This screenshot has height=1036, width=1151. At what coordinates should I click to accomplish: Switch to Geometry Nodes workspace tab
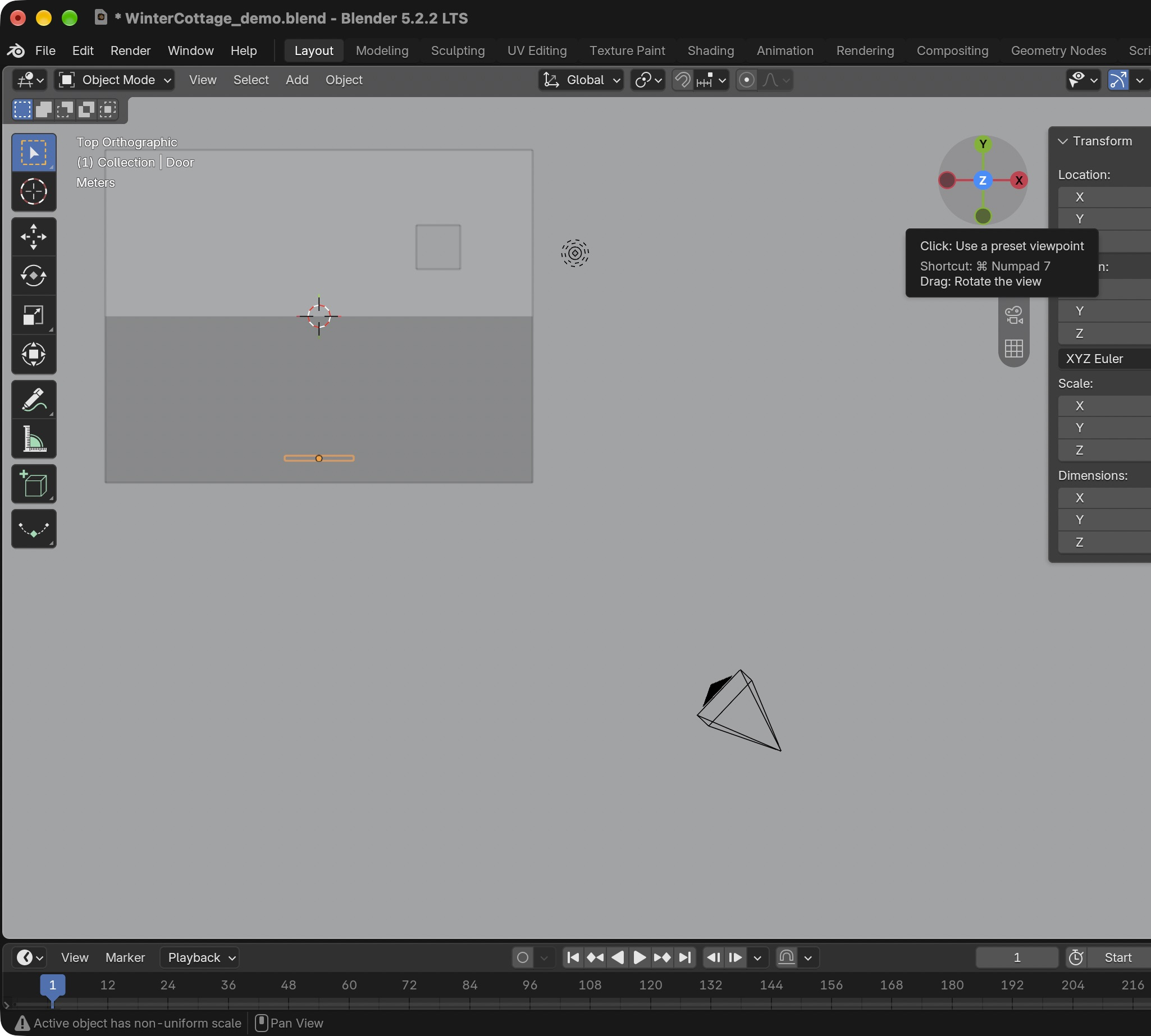tap(1058, 51)
